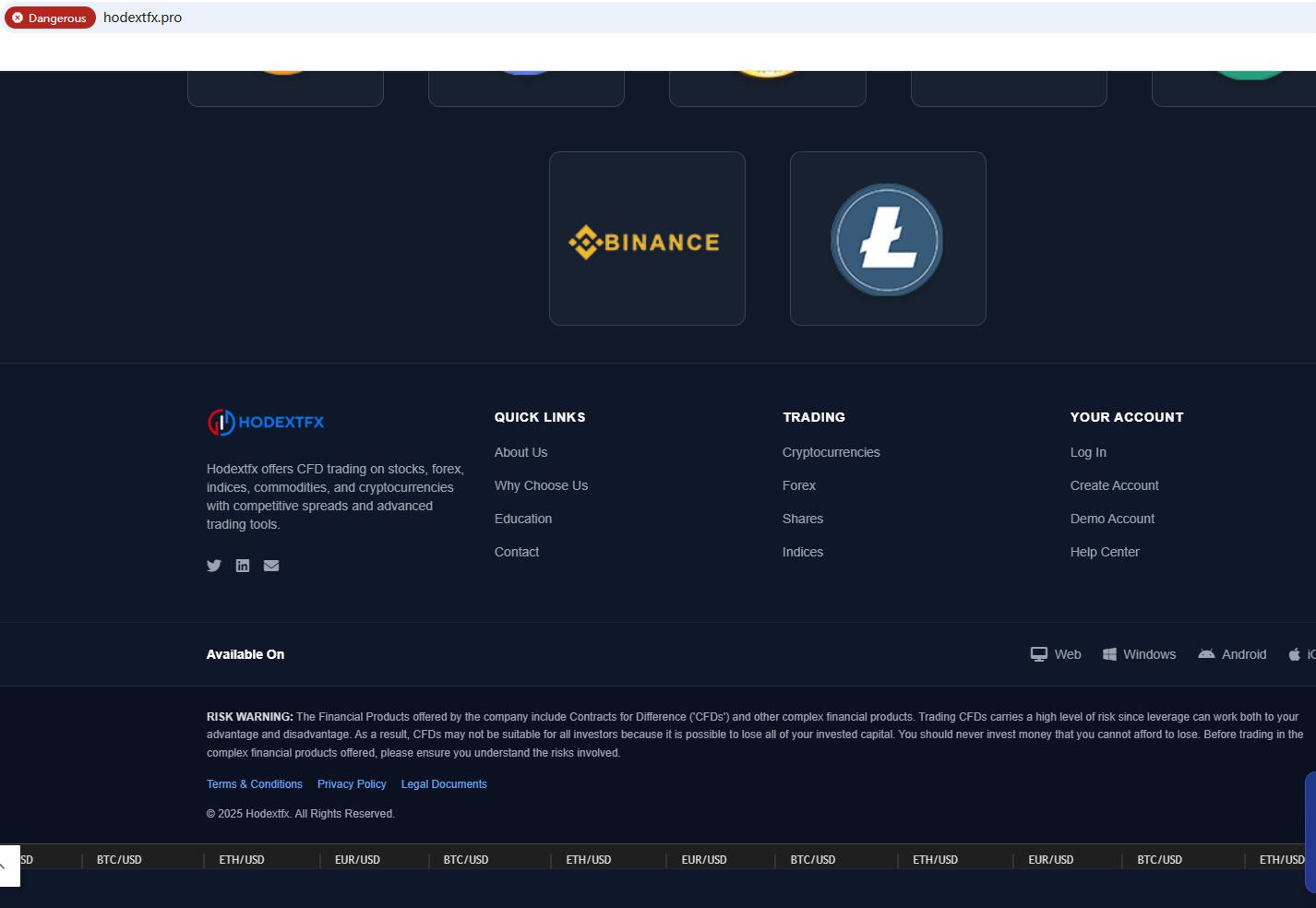
Task: Open the Twitter social icon in footer
Action: tap(214, 566)
